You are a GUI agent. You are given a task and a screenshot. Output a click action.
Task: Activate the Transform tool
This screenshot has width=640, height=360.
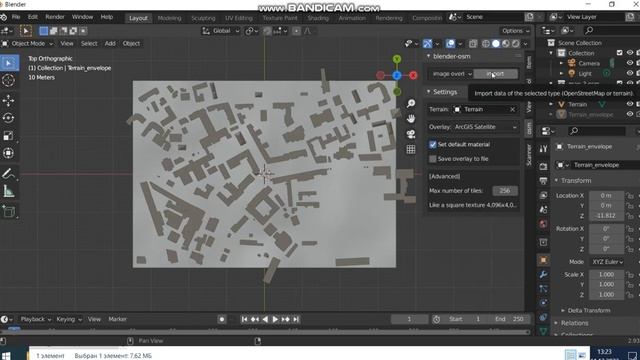pyautogui.click(x=9, y=153)
